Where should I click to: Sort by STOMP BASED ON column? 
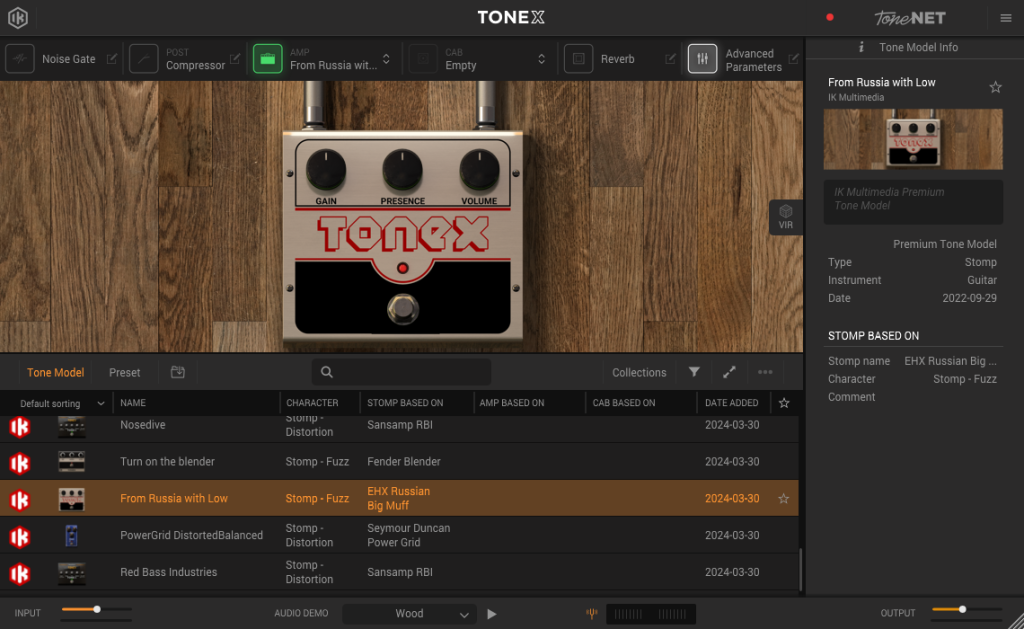(405, 403)
